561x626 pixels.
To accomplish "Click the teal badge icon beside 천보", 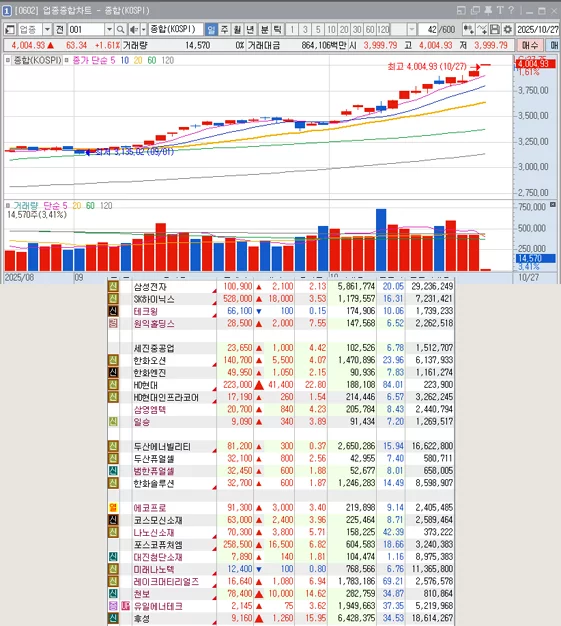I will (113, 594).
